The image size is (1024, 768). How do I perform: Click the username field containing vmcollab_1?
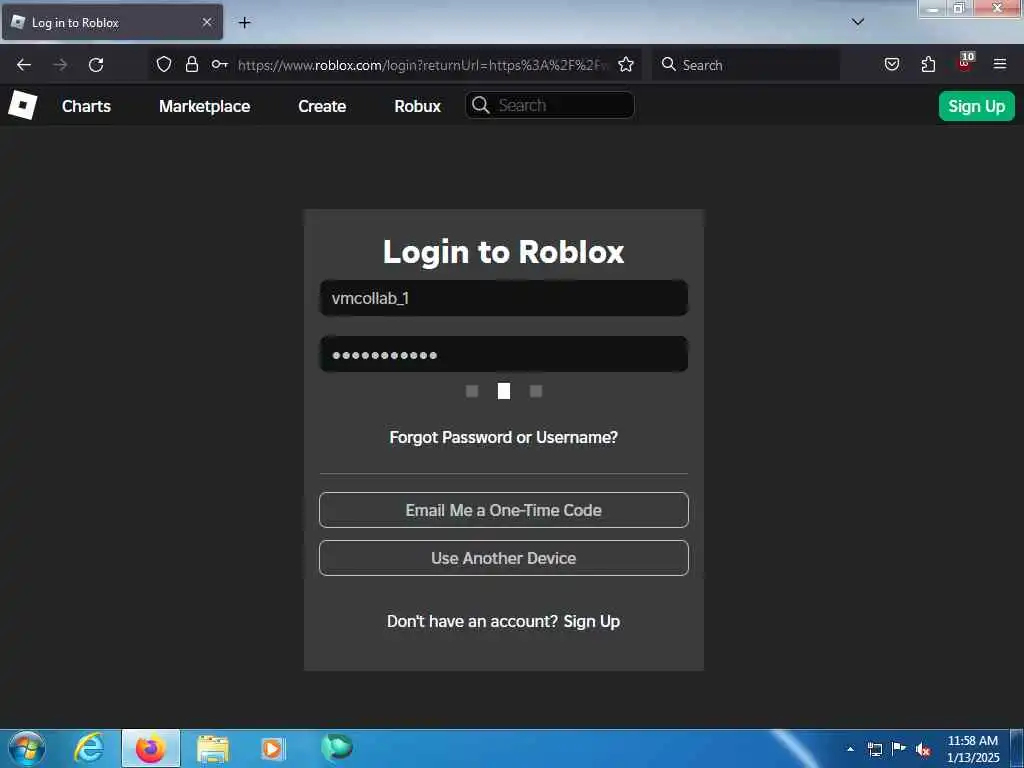504,298
